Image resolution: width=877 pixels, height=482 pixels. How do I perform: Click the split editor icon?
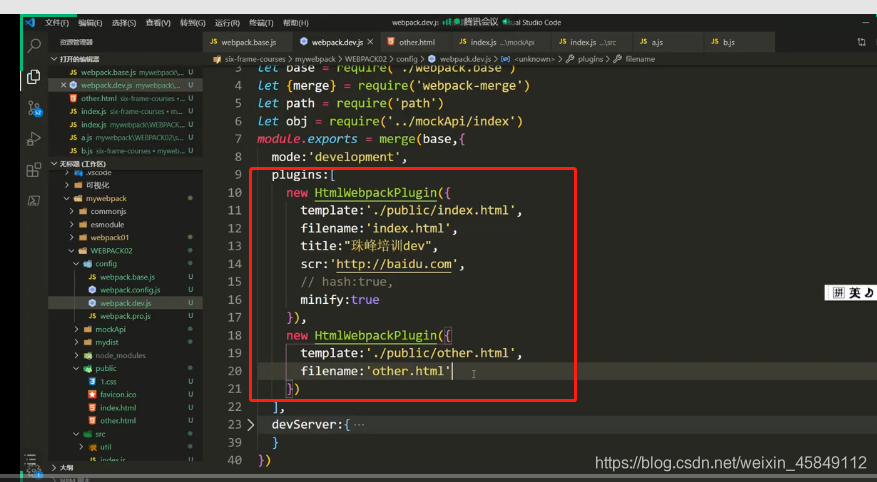(x=861, y=42)
